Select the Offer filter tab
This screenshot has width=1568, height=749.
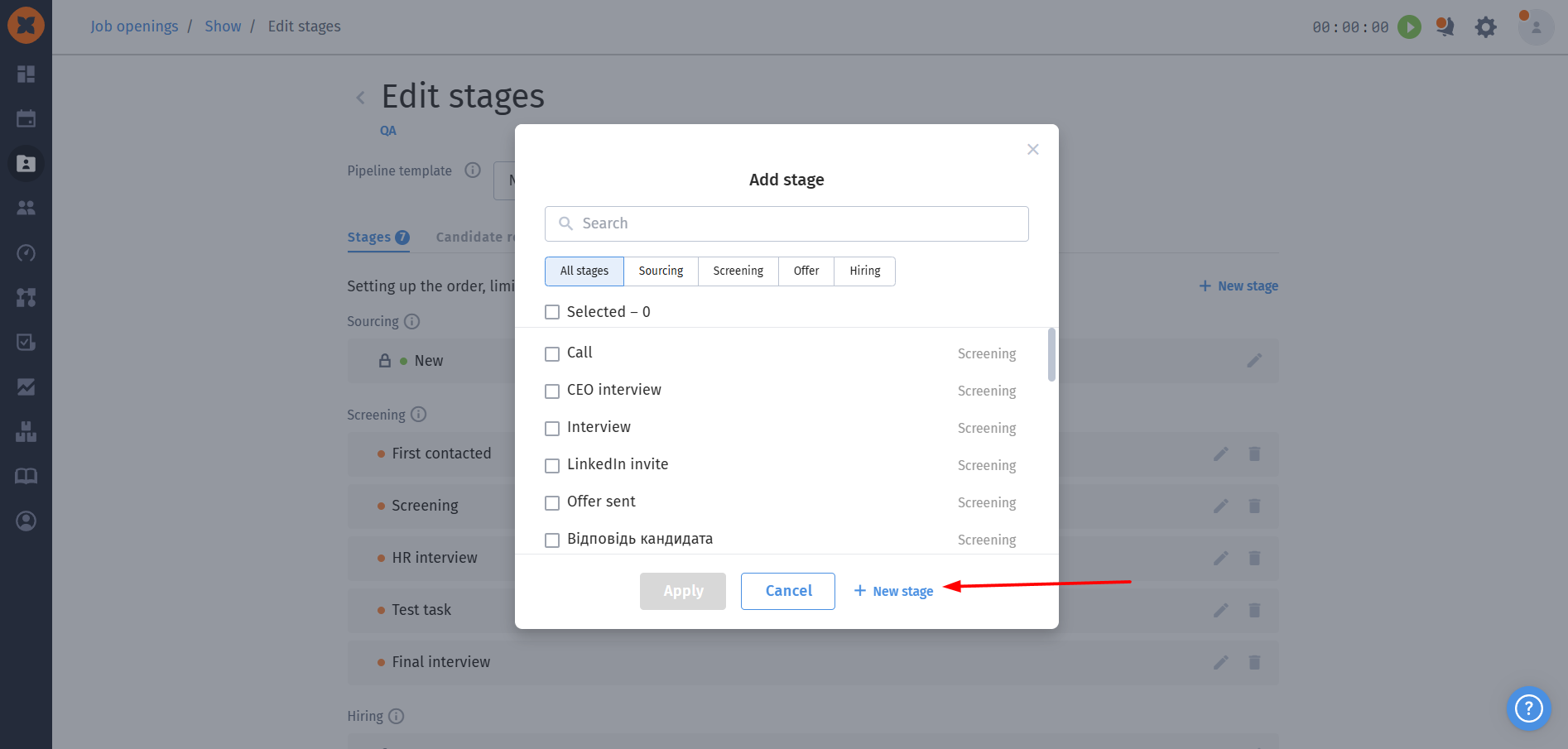(x=806, y=271)
